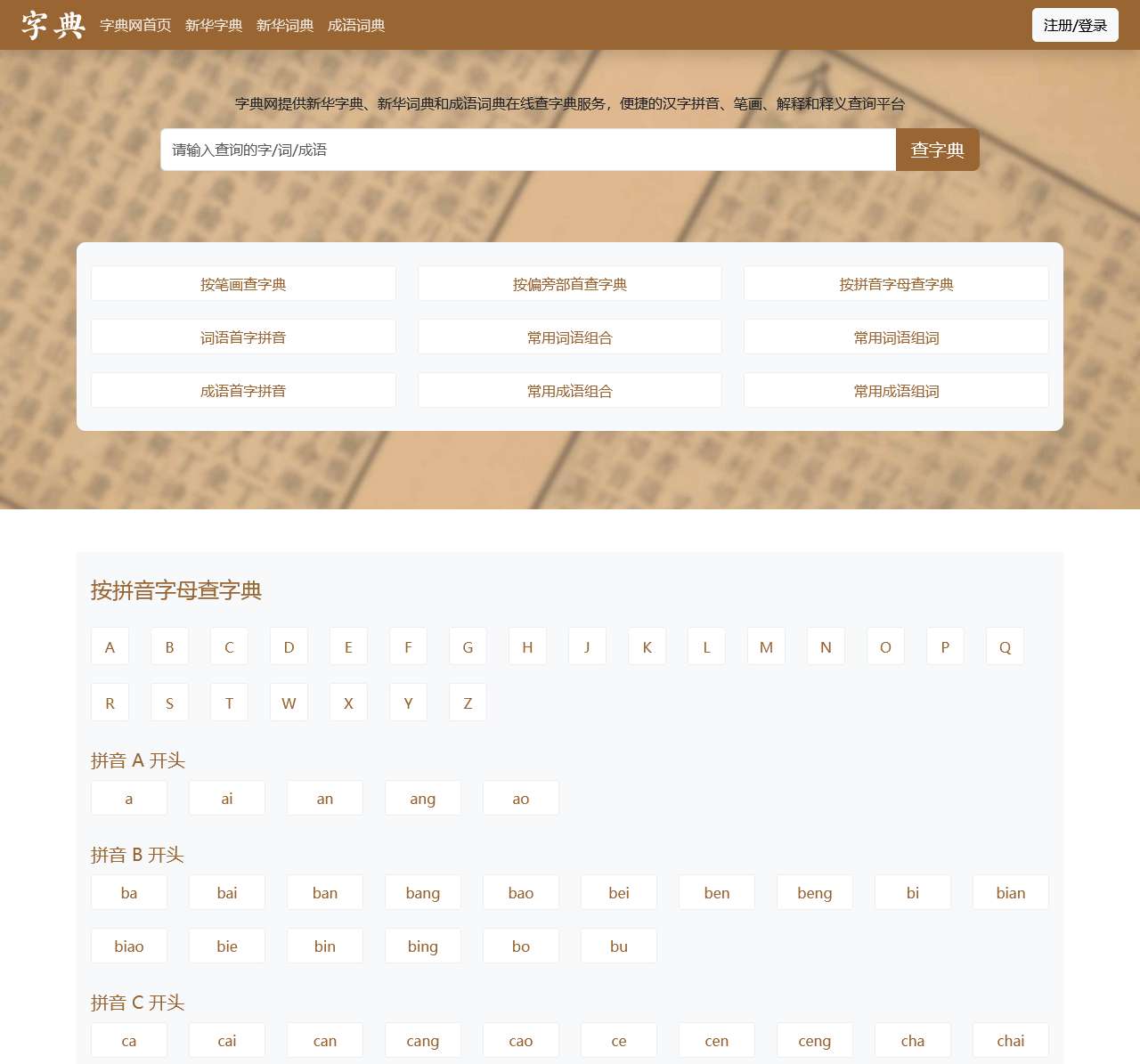Open 按笔画查字典 lookup option
The image size is (1140, 1064).
[x=243, y=284]
